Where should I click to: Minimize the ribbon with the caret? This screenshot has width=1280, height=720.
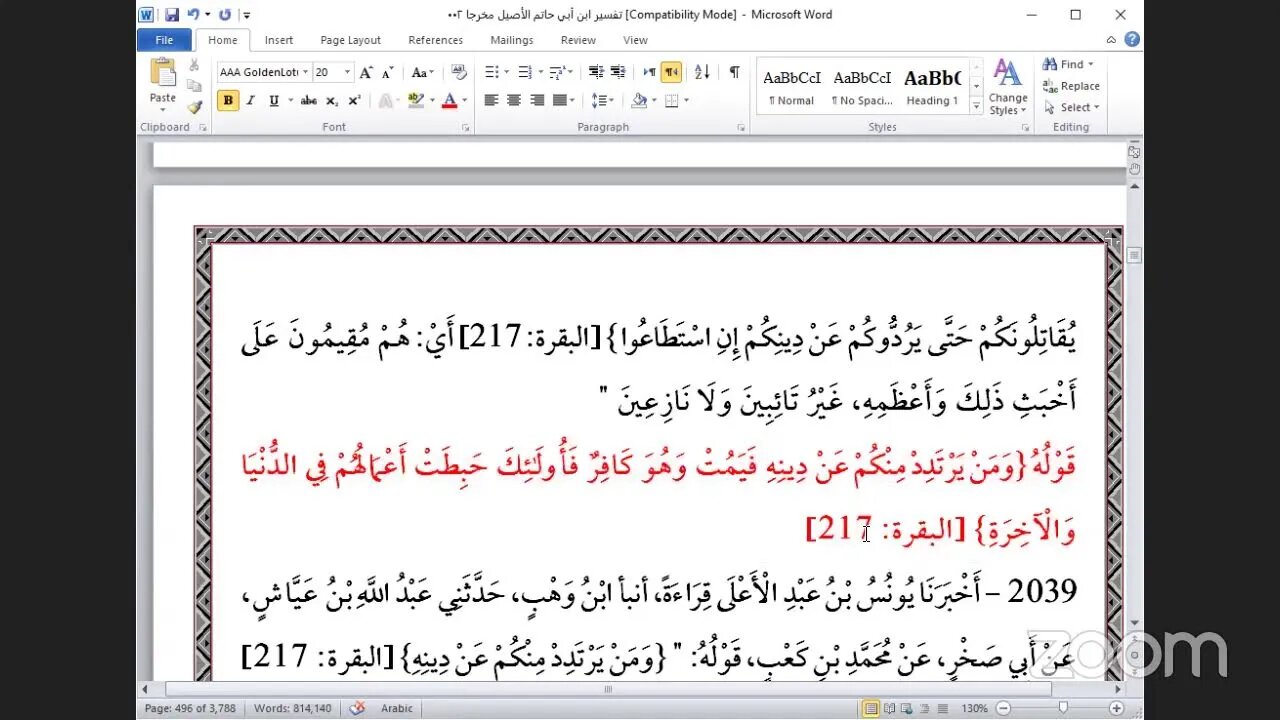(x=1111, y=40)
